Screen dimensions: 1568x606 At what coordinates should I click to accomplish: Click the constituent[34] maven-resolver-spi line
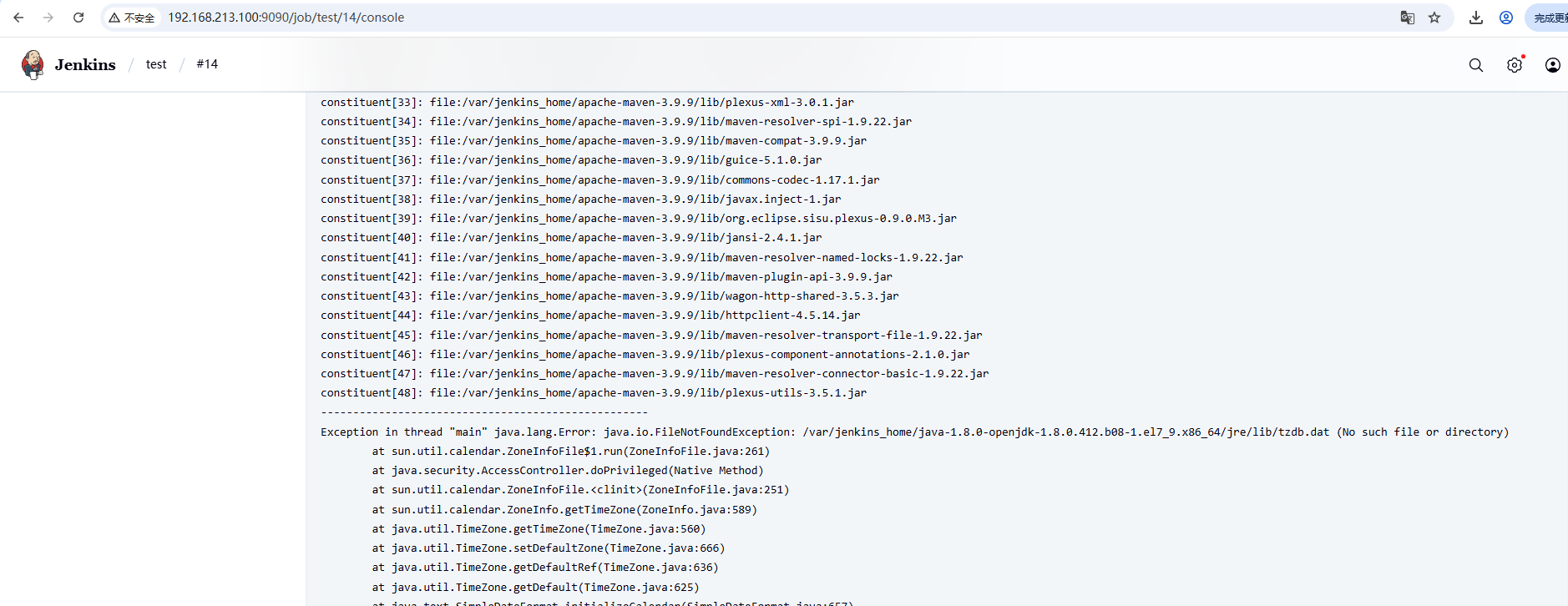click(616, 121)
